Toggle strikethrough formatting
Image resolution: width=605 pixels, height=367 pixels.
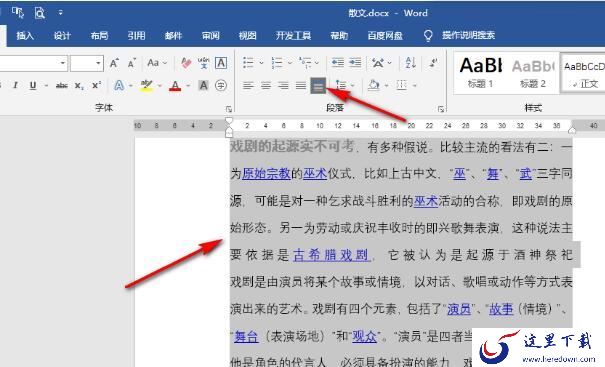click(61, 86)
